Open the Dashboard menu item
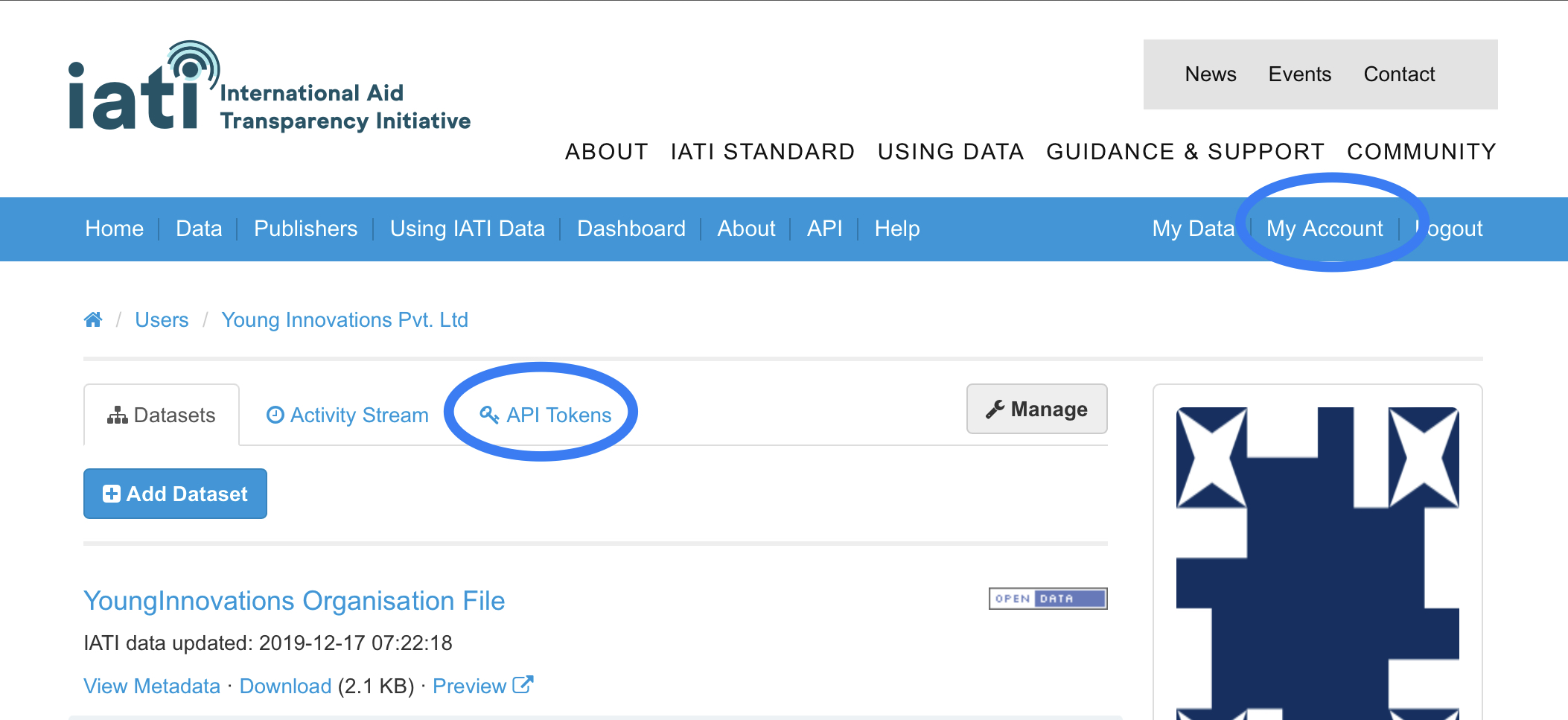Screen dimensions: 1568x720 631,229
